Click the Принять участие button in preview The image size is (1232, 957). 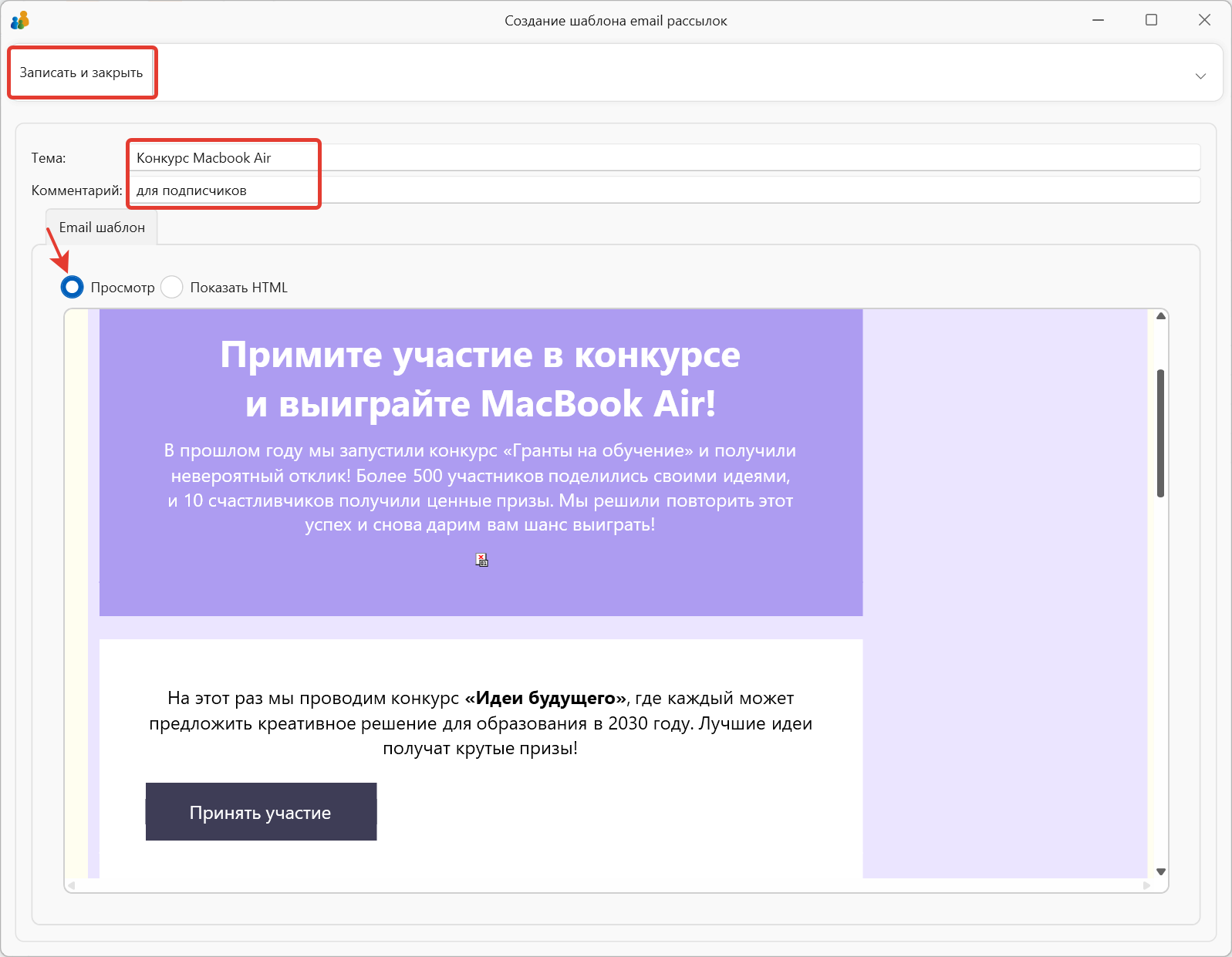(x=261, y=812)
